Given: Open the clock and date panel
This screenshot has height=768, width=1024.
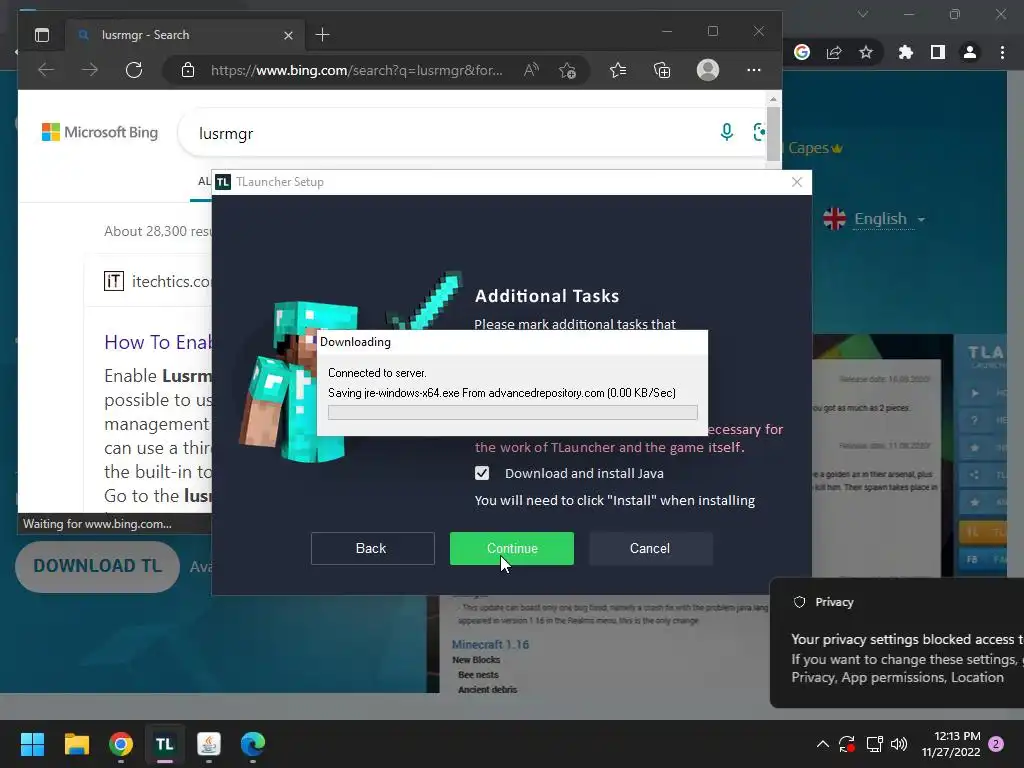Looking at the screenshot, I should 951,744.
